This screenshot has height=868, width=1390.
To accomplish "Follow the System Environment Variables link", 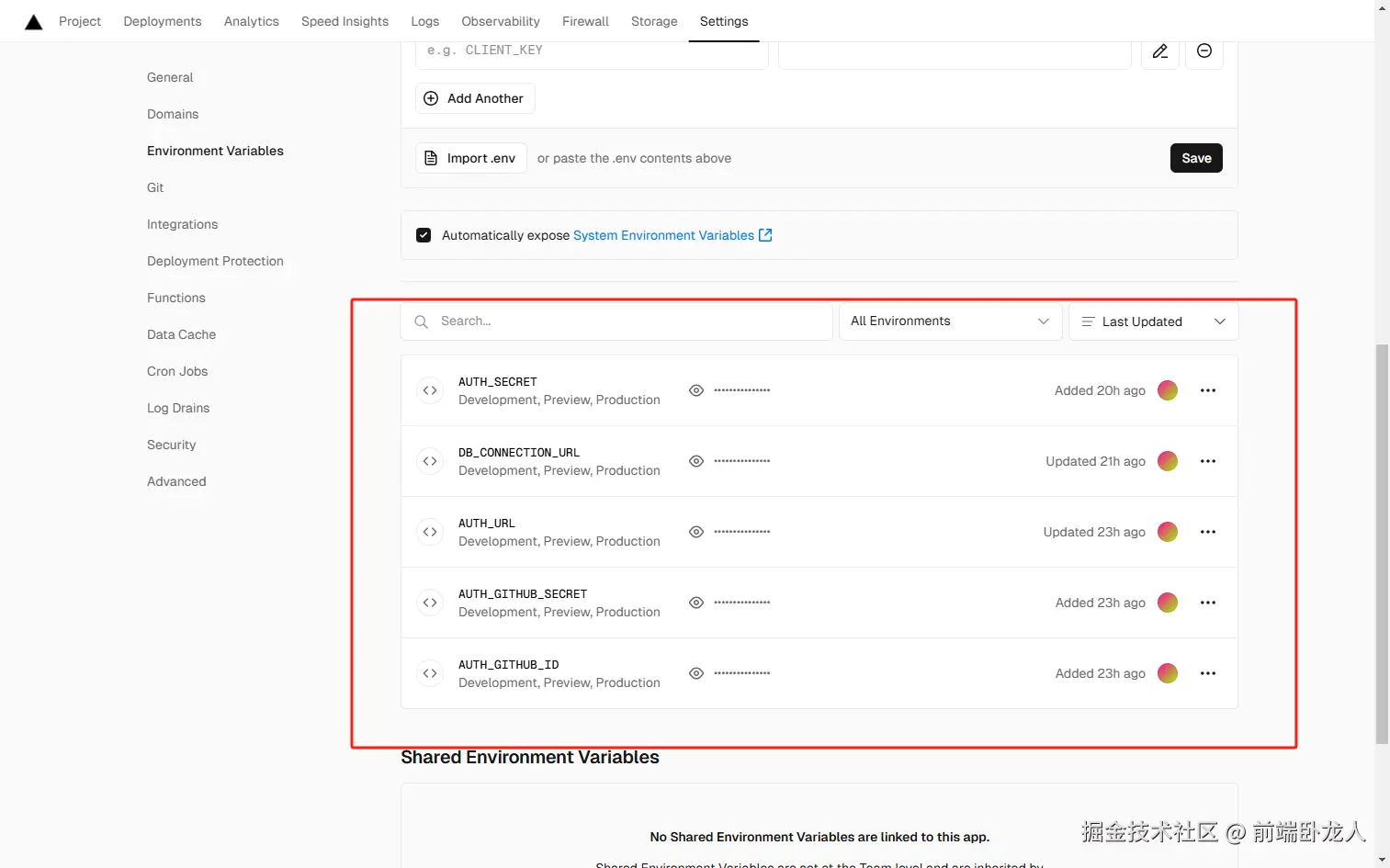I will pos(663,235).
